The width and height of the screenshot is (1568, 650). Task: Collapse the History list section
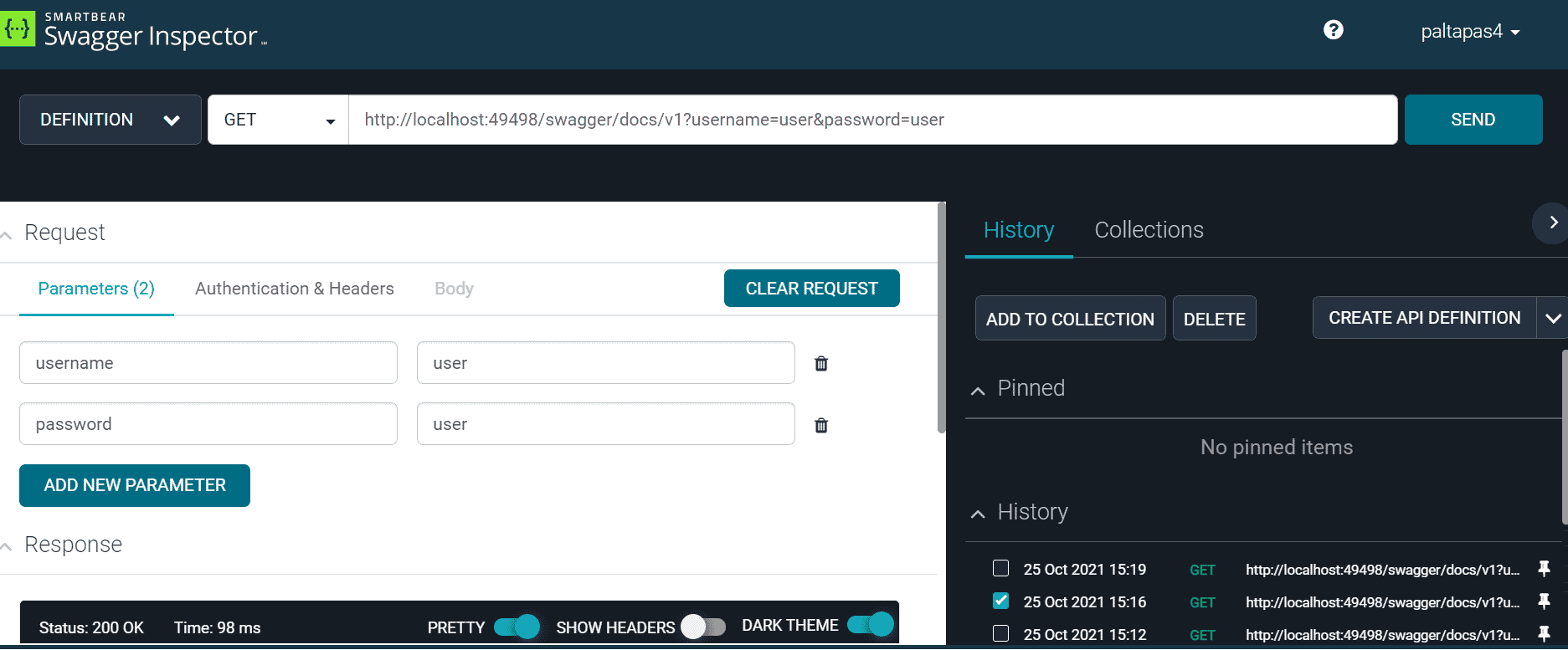point(978,514)
